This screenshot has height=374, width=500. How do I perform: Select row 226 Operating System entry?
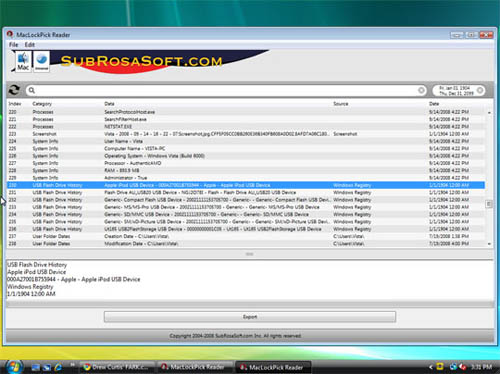(x=246, y=156)
